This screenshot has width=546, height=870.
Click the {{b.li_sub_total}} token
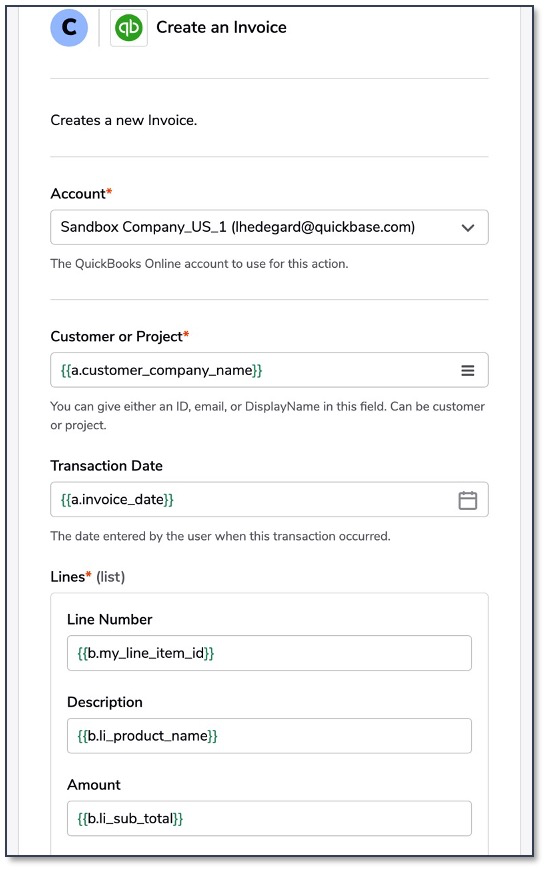point(130,818)
